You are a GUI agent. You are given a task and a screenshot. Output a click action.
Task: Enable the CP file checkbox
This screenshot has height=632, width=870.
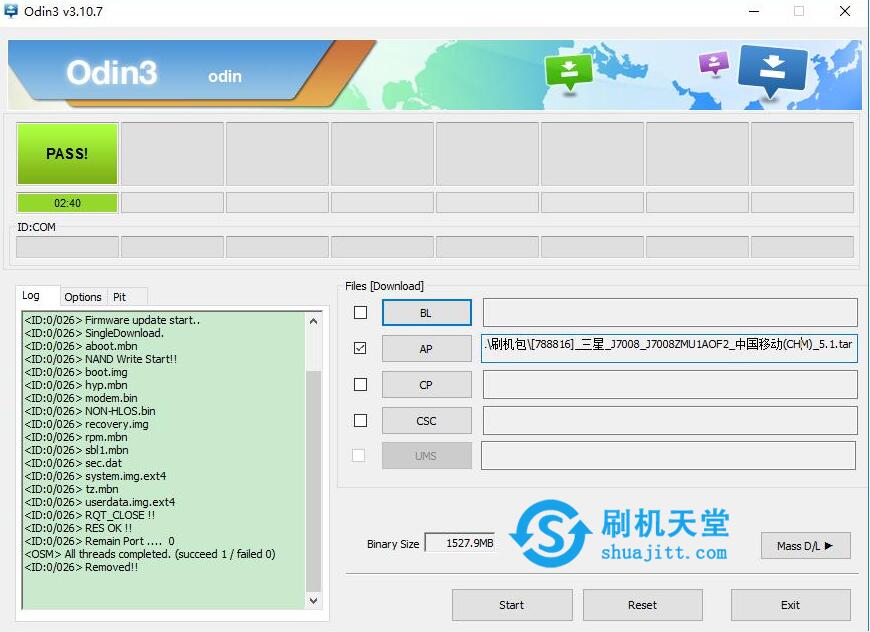(360, 385)
